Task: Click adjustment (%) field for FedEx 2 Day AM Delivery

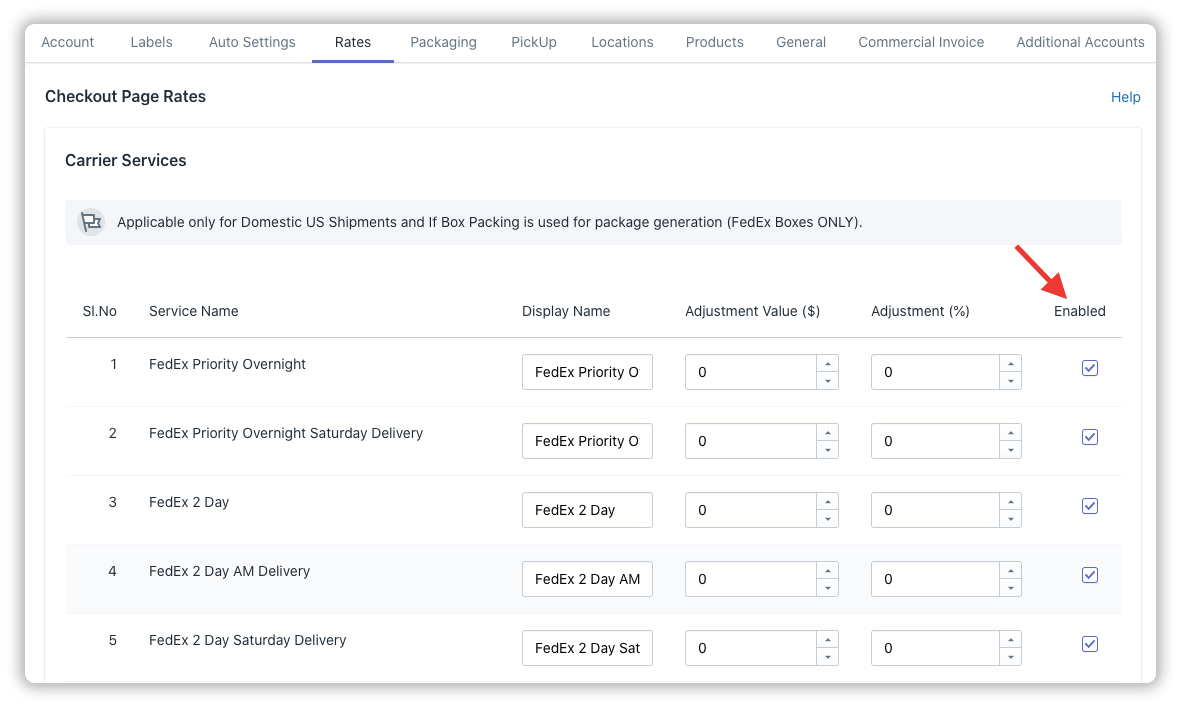Action: (x=935, y=579)
